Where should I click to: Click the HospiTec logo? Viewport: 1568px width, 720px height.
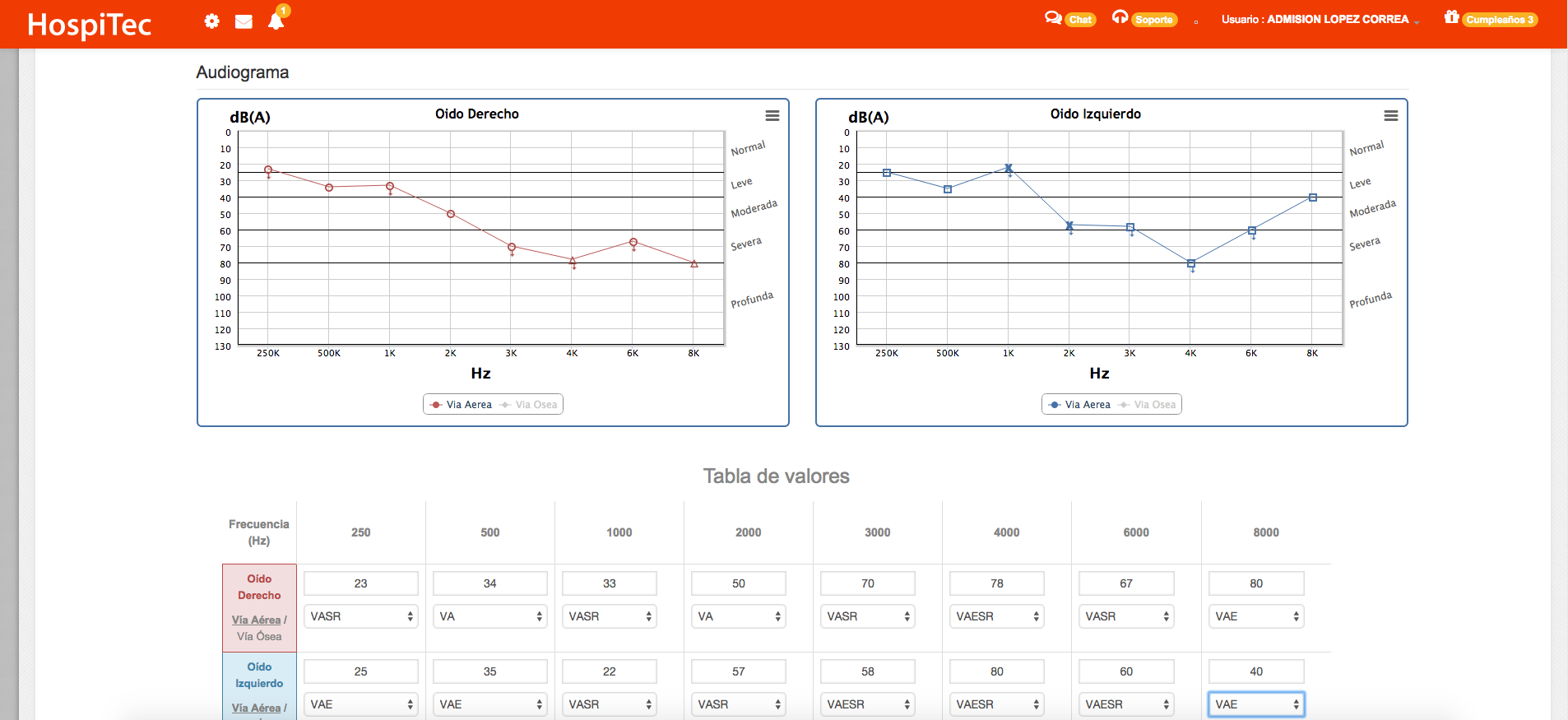[90, 25]
